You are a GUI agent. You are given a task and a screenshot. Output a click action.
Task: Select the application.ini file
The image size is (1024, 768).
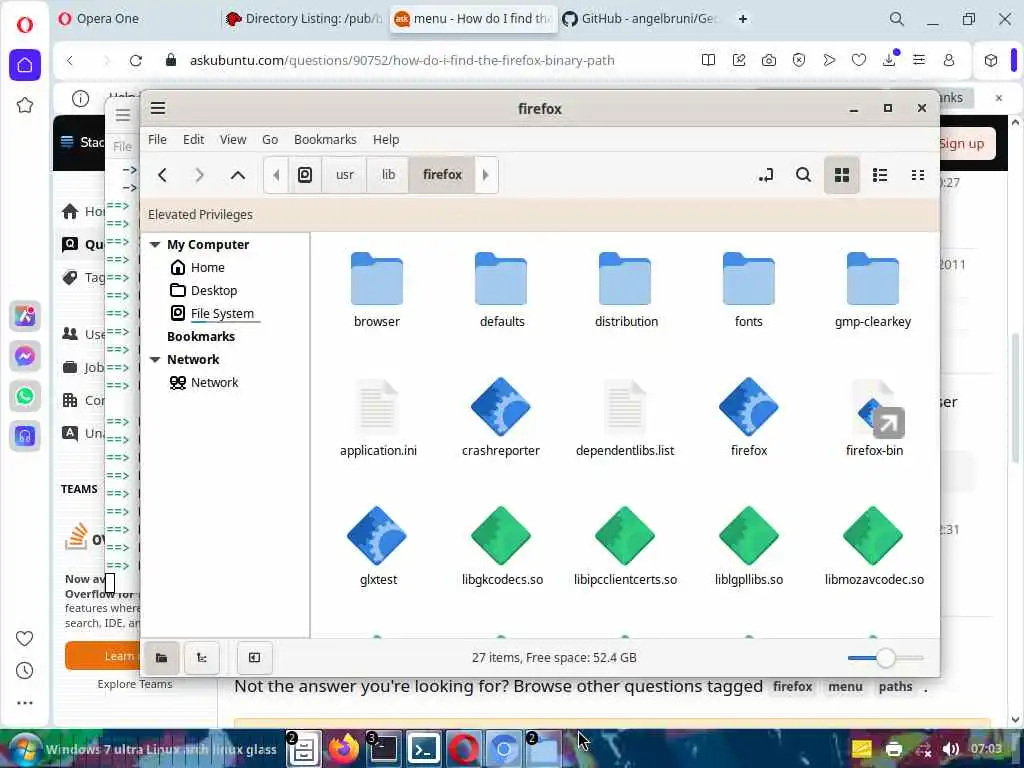(378, 418)
